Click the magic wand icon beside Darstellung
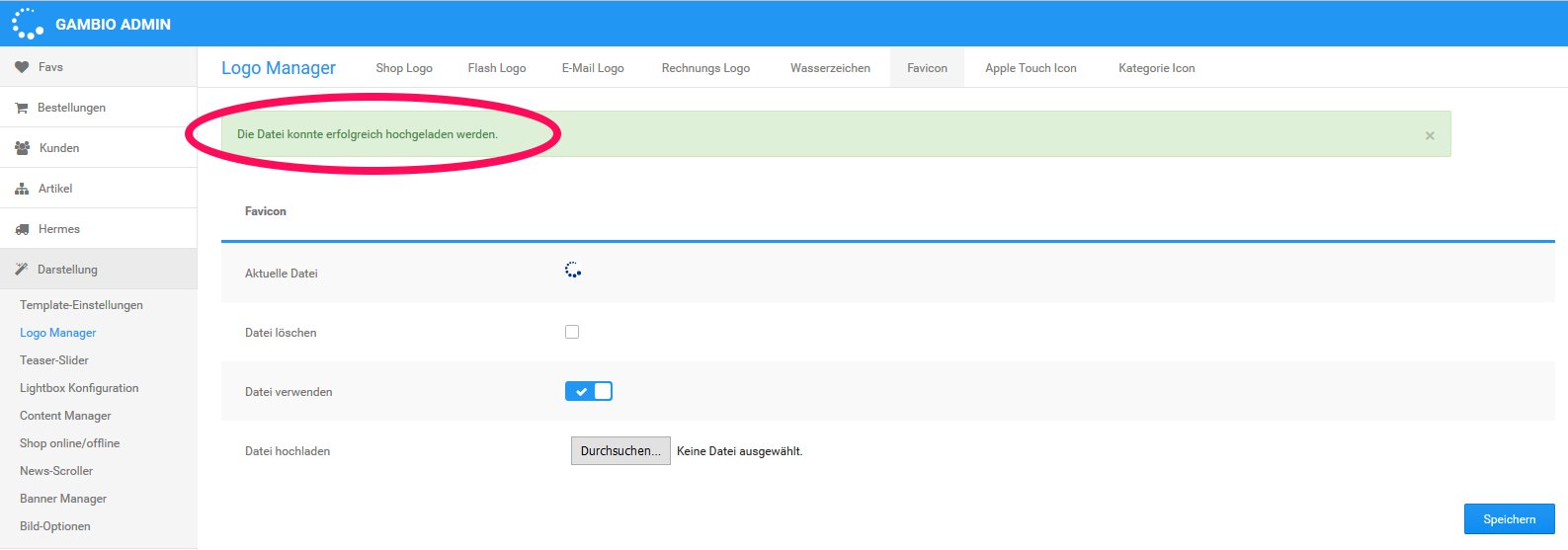 tap(22, 270)
